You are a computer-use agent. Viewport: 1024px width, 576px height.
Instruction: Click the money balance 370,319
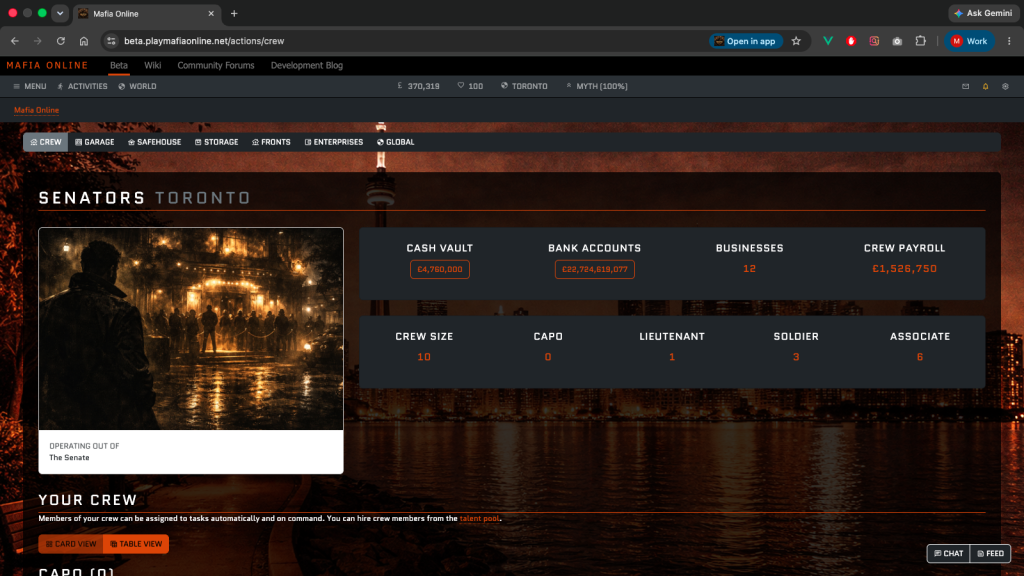[419, 86]
